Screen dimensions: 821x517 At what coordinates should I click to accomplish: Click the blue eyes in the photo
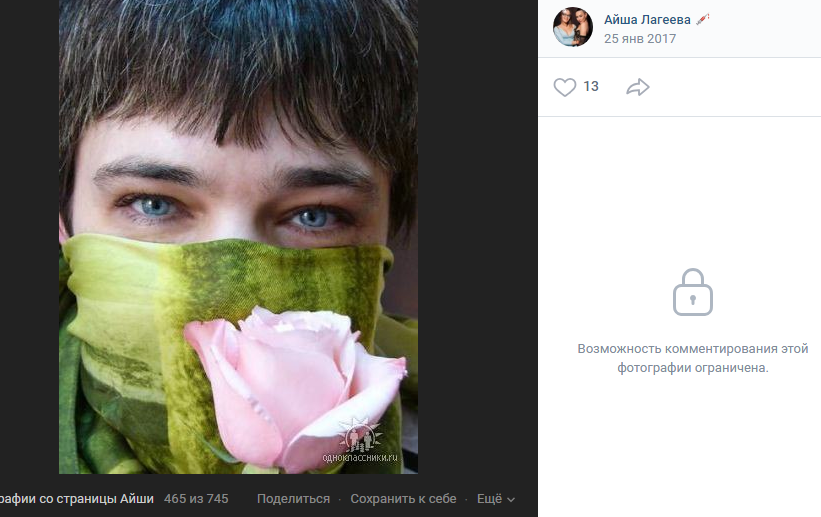click(x=233, y=212)
